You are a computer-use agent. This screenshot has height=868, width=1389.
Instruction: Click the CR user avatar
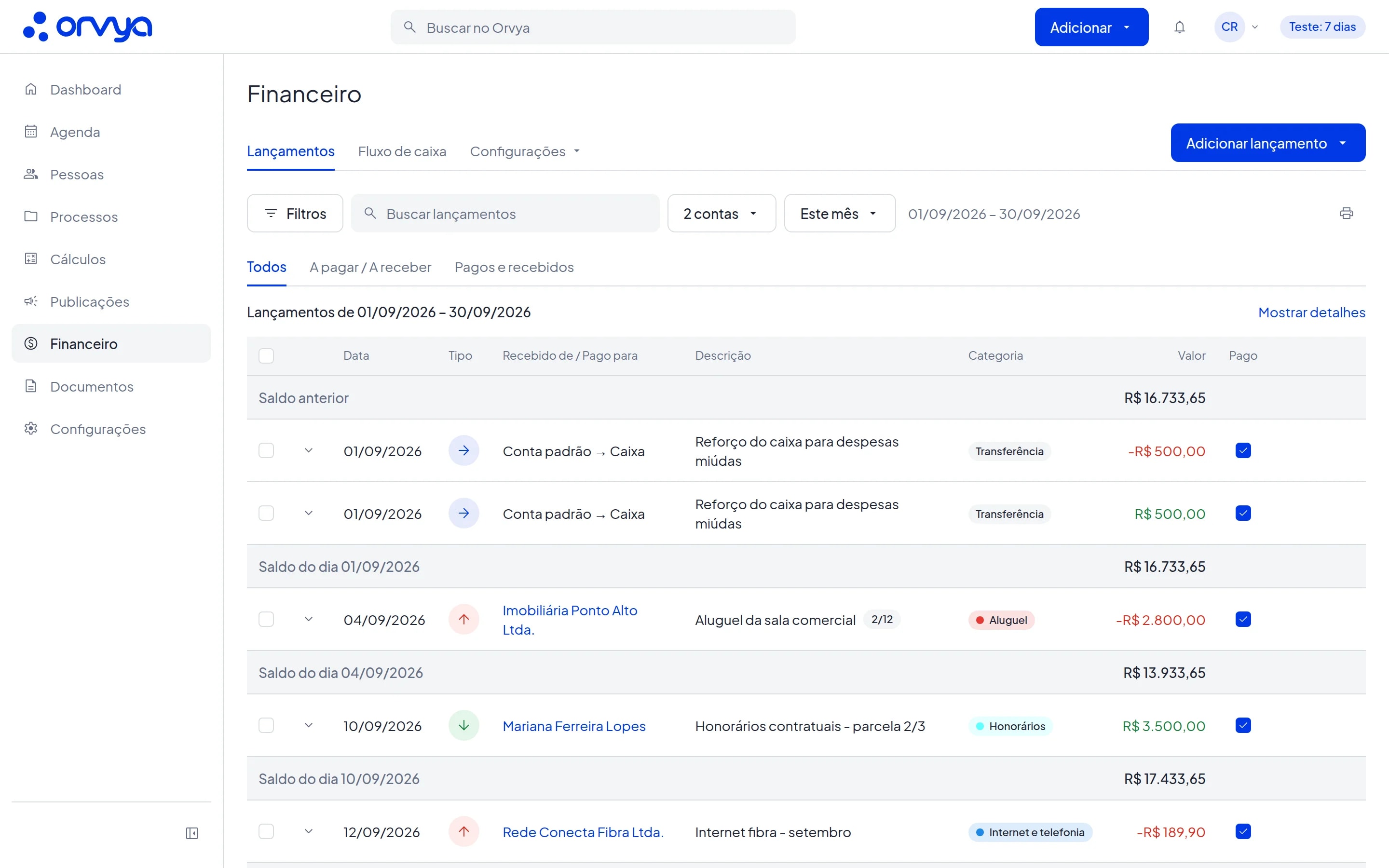[x=1229, y=27]
